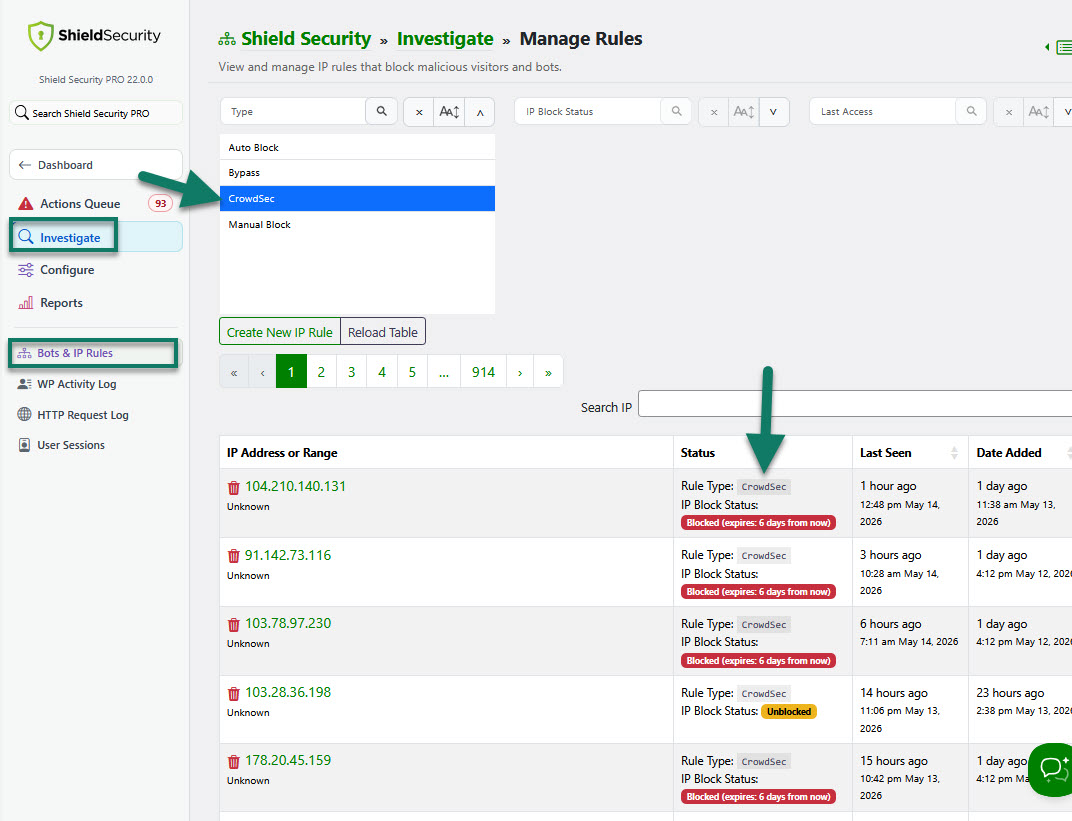Viewport: 1072px width, 821px height.
Task: Go to page 4
Action: click(x=381, y=372)
